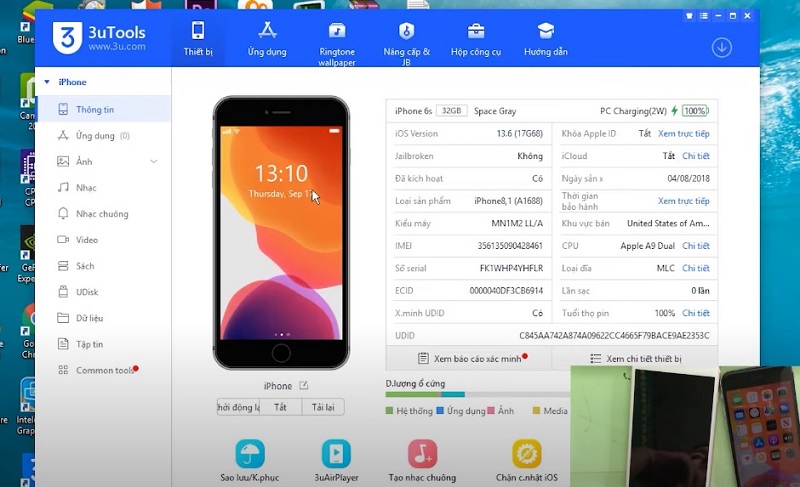Select Thông tin in the sidebar
This screenshot has height=487, width=800.
pyautogui.click(x=104, y=109)
